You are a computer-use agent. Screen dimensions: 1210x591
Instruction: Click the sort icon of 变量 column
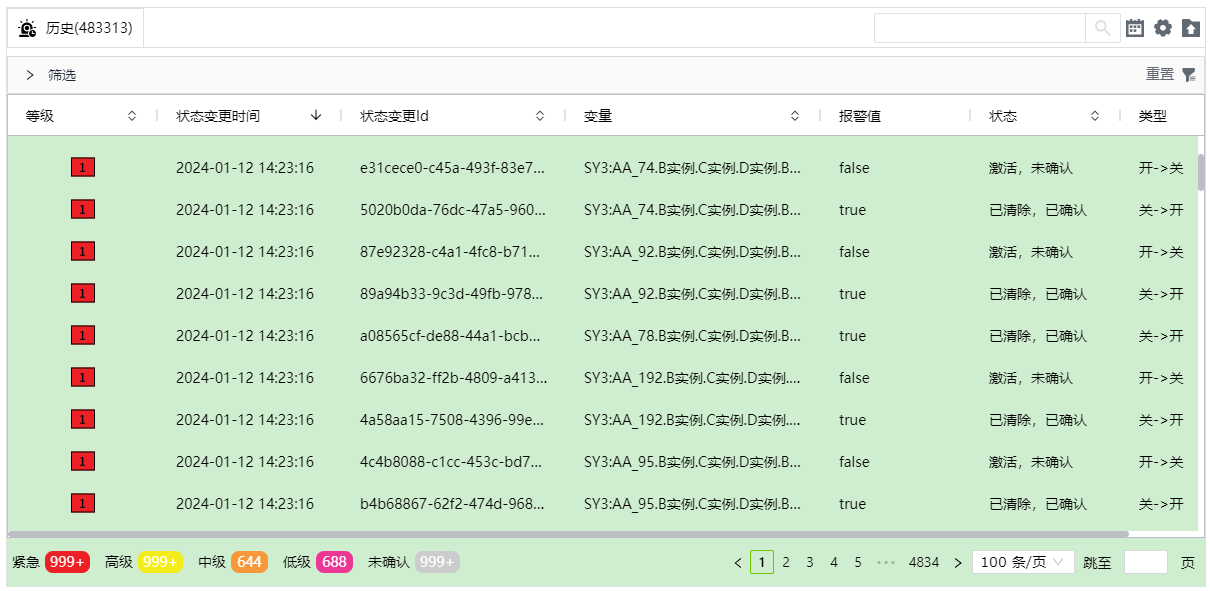795,116
